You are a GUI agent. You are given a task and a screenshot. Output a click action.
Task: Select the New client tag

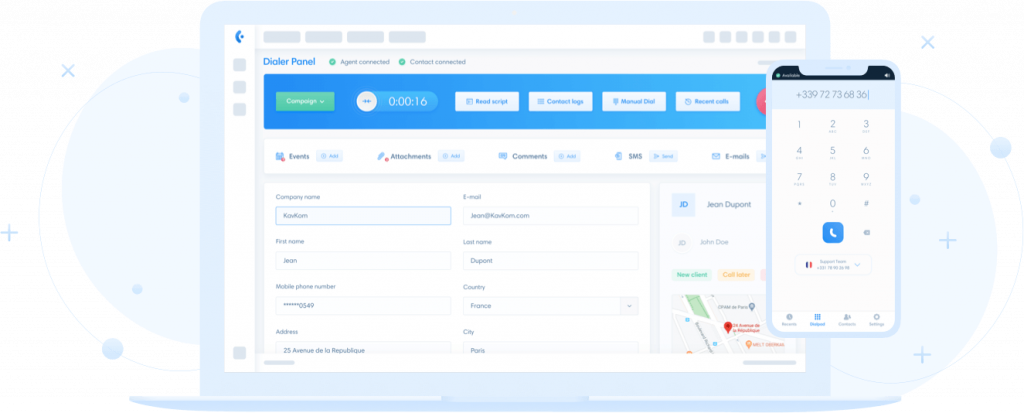click(x=691, y=274)
